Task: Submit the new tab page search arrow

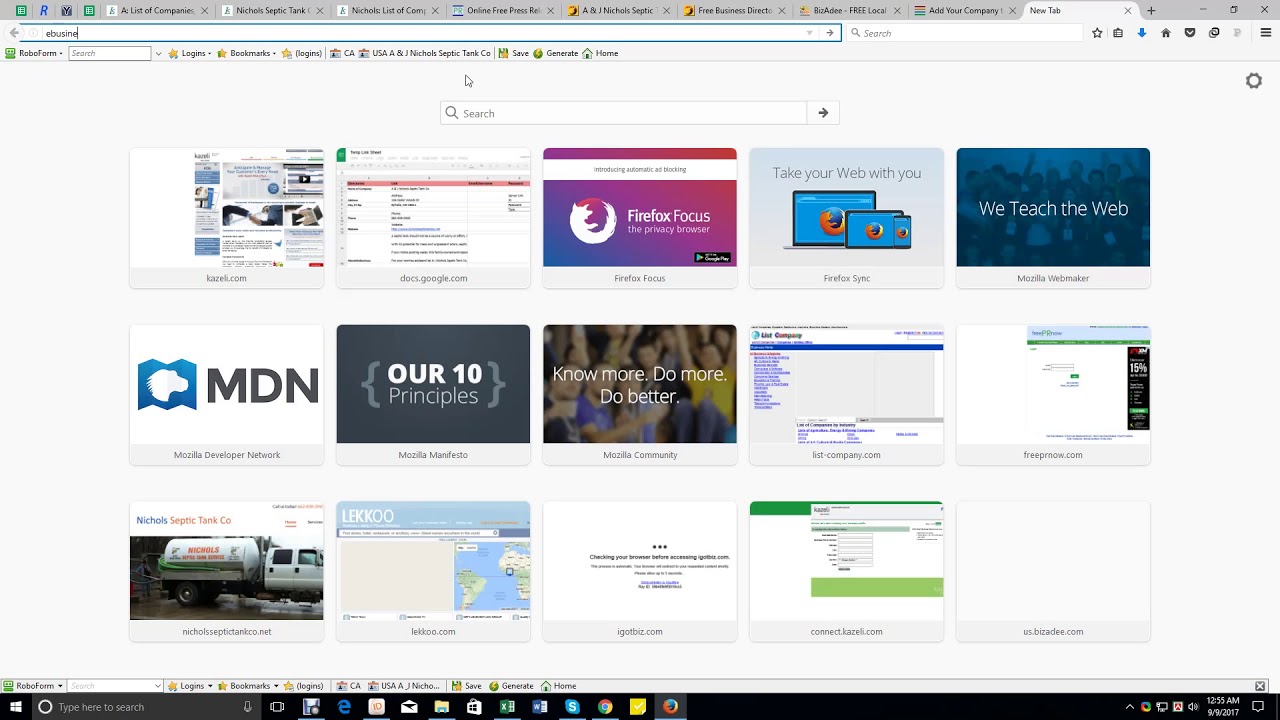Action: tap(823, 113)
